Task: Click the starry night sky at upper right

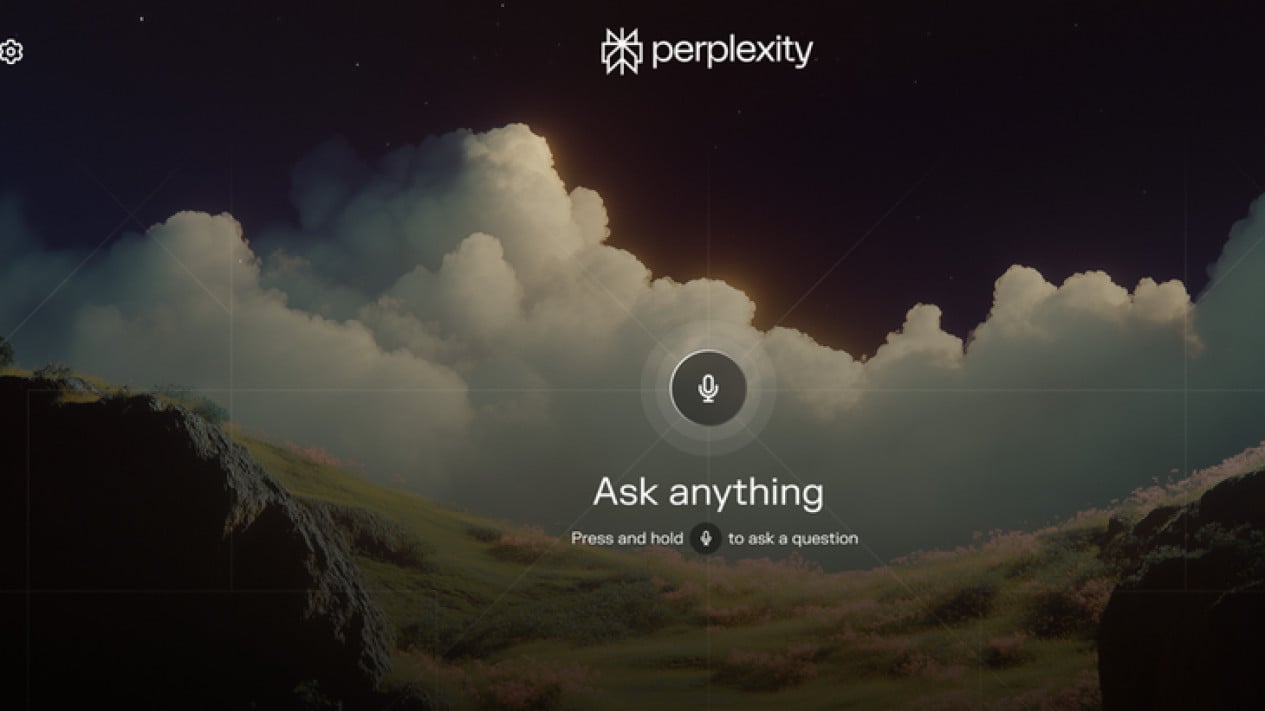Action: pos(1050,120)
